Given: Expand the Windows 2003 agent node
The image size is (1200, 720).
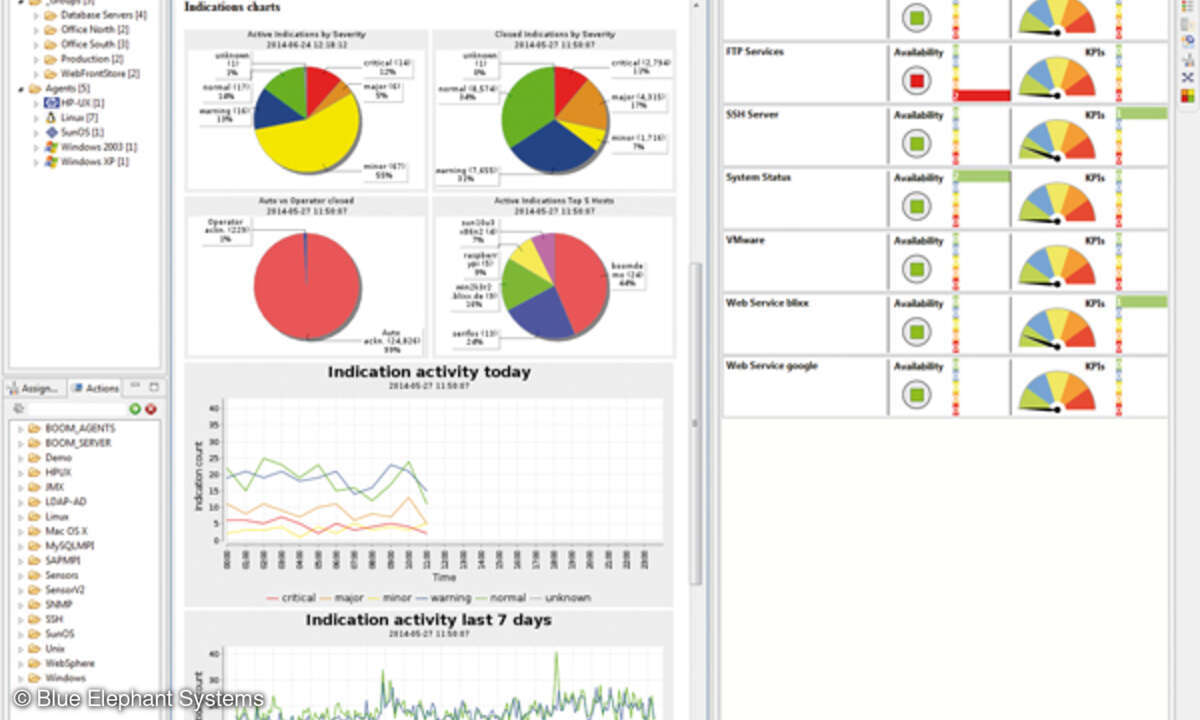Looking at the screenshot, I should coord(36,147).
